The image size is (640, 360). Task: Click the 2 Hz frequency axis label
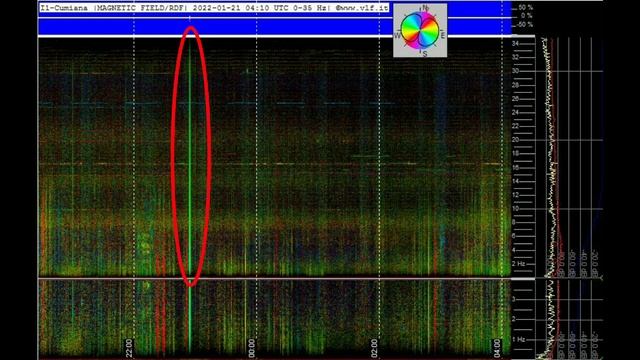[x=518, y=264]
